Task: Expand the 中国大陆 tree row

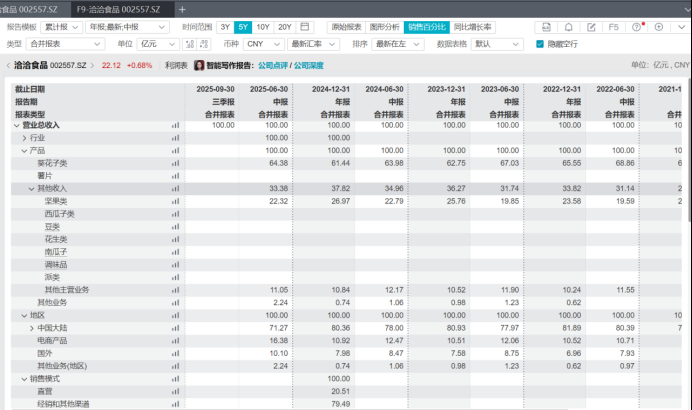Action: click(x=31, y=327)
